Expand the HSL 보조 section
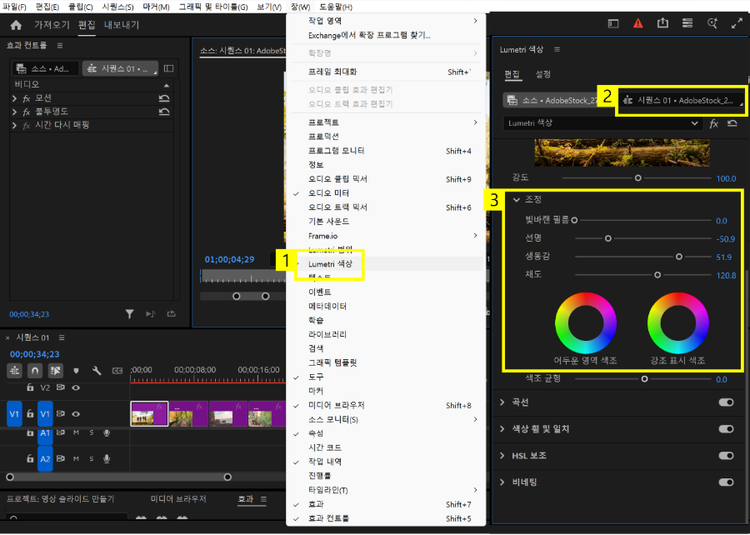This screenshot has width=750, height=535. [502, 456]
